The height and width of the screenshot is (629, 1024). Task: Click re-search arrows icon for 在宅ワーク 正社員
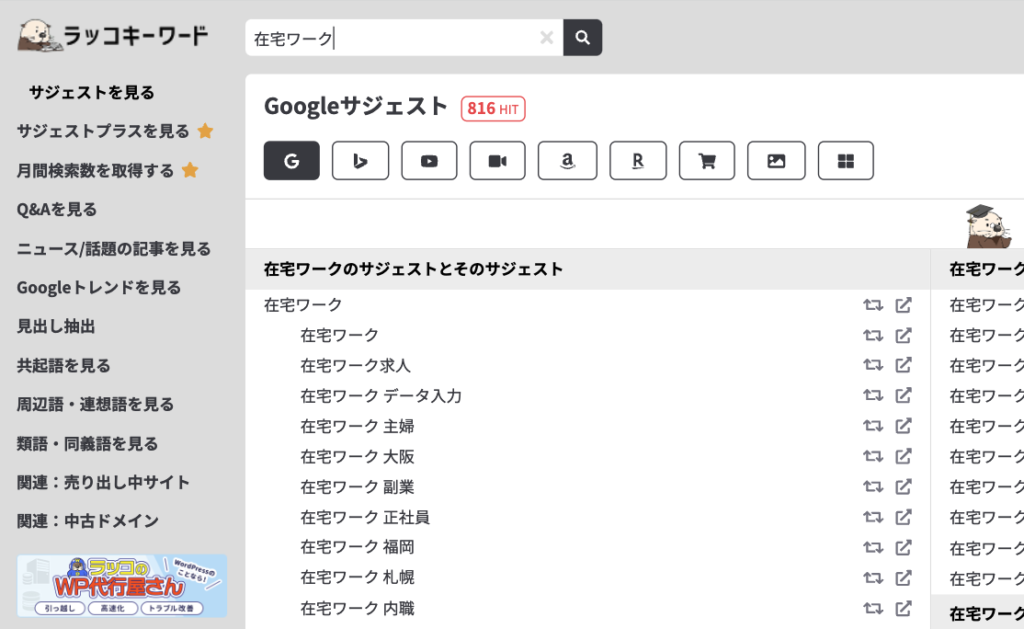pyautogui.click(x=872, y=517)
